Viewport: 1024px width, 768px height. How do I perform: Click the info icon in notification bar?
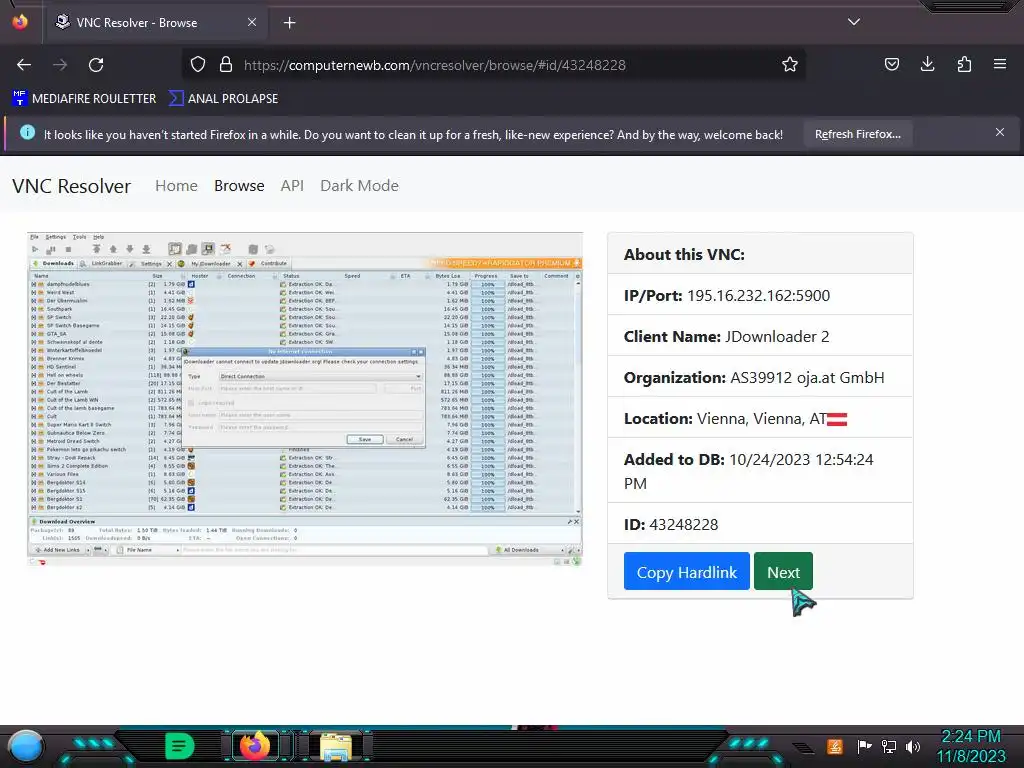click(x=27, y=133)
